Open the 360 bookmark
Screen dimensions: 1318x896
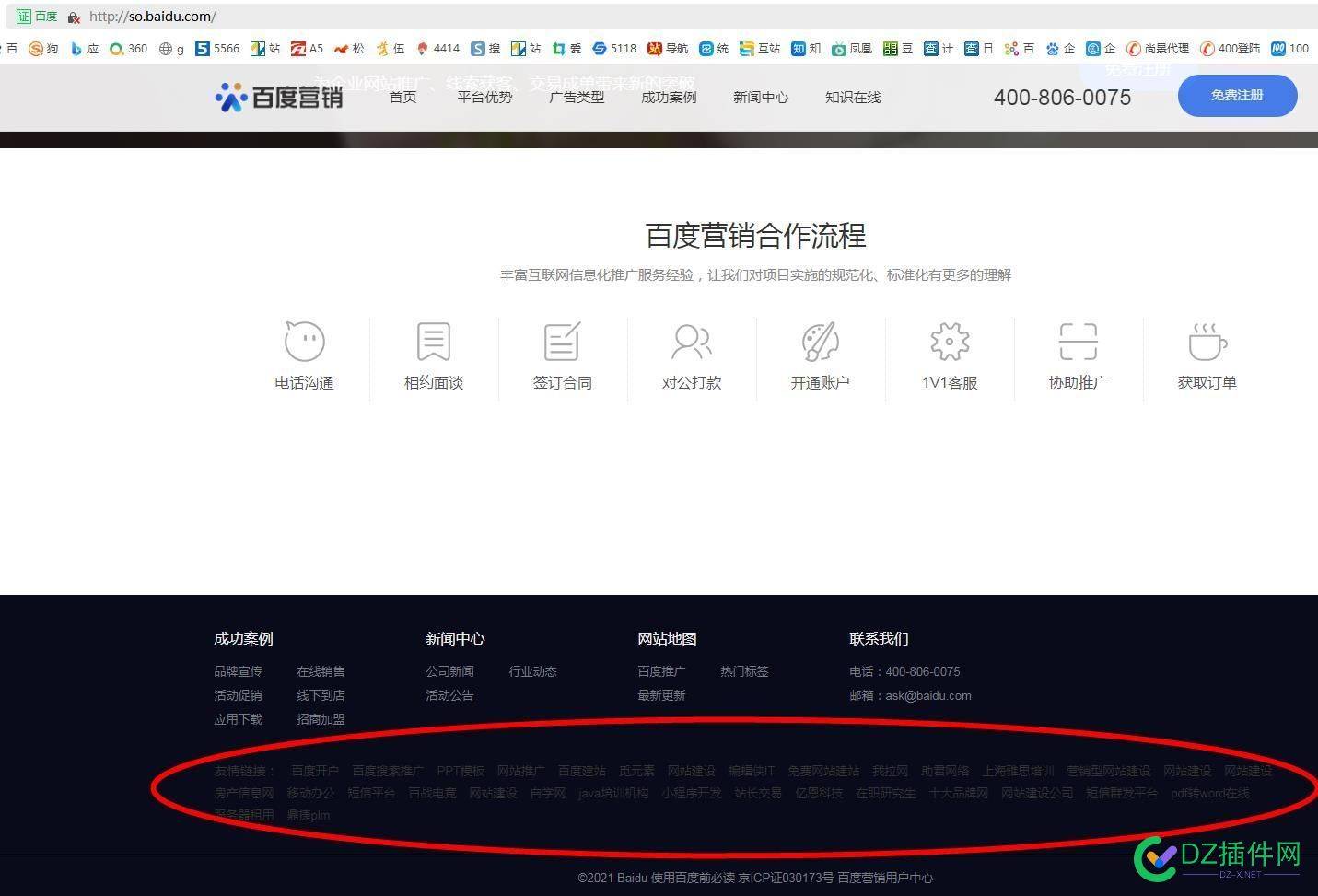[128, 49]
